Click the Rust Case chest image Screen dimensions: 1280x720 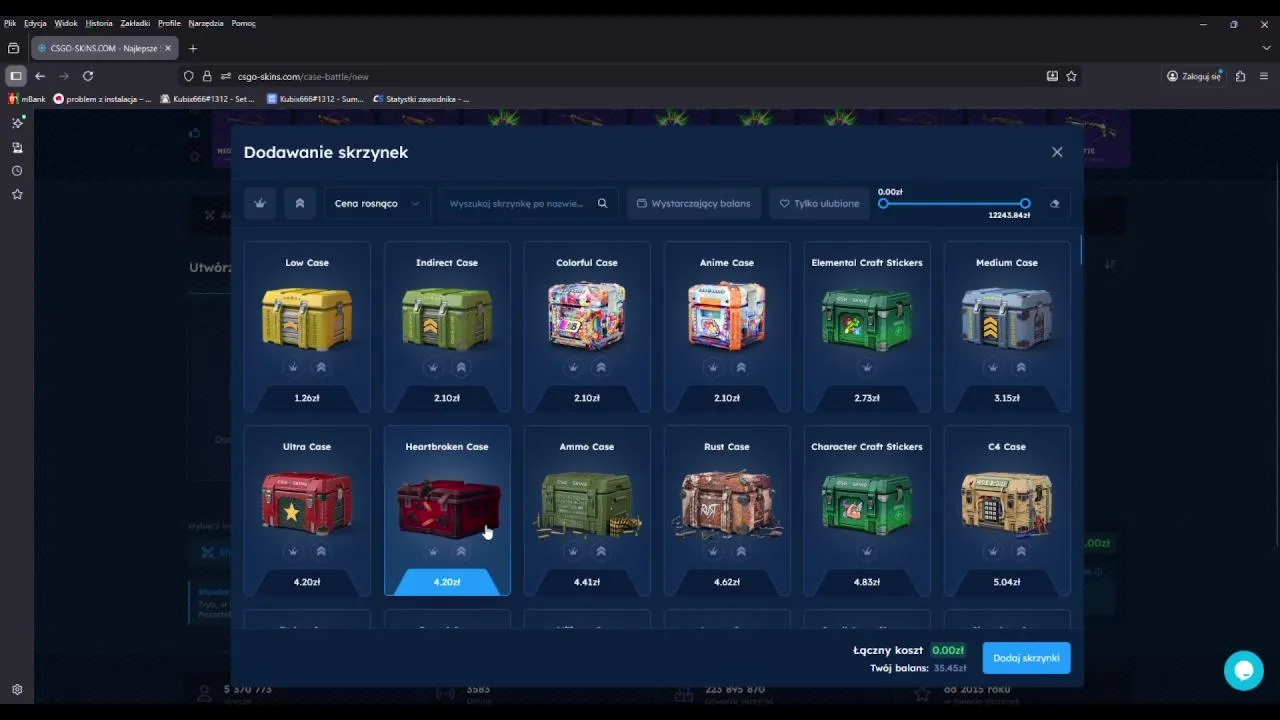727,504
